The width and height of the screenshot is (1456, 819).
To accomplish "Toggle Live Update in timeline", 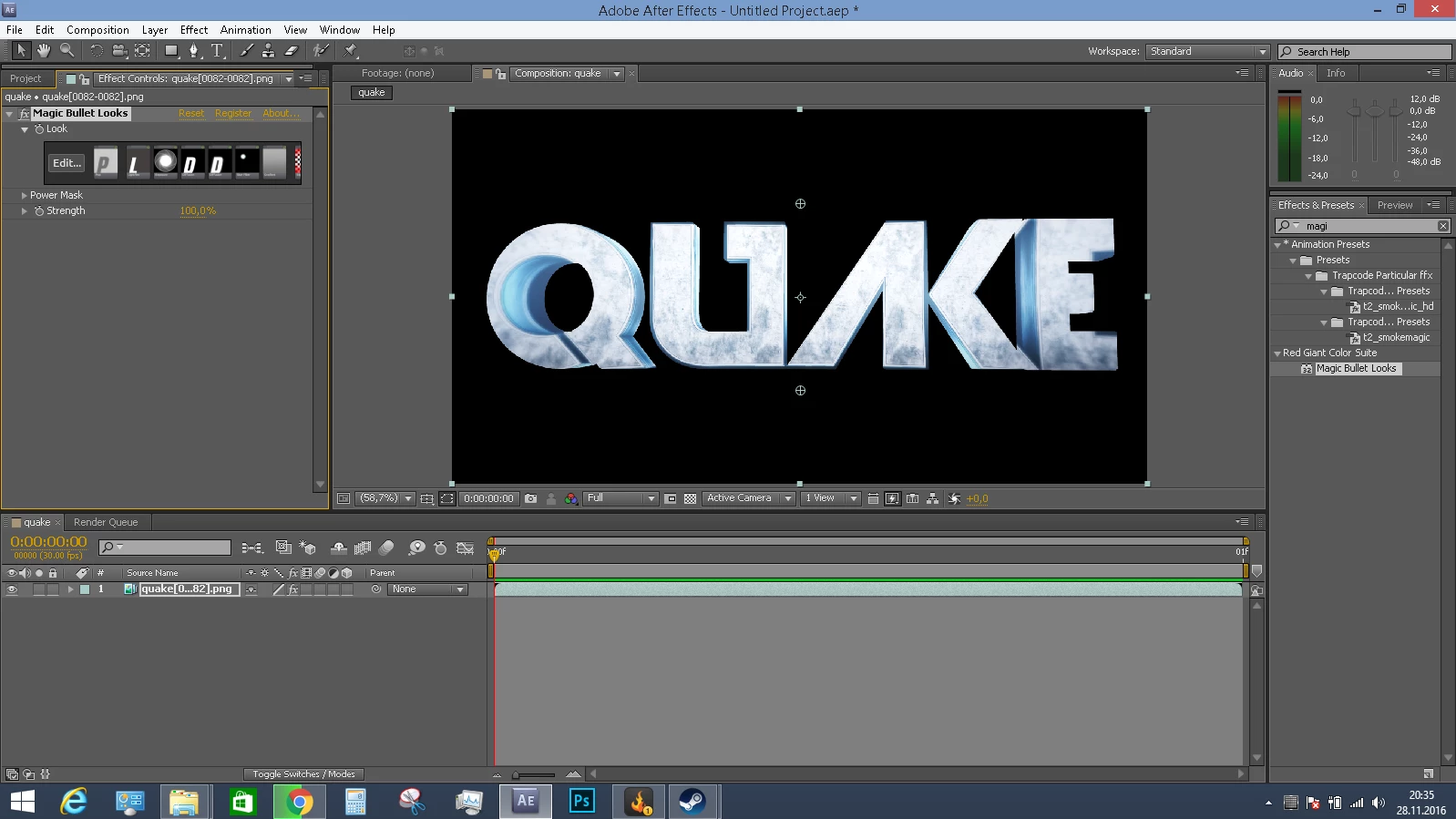I will click(x=283, y=548).
